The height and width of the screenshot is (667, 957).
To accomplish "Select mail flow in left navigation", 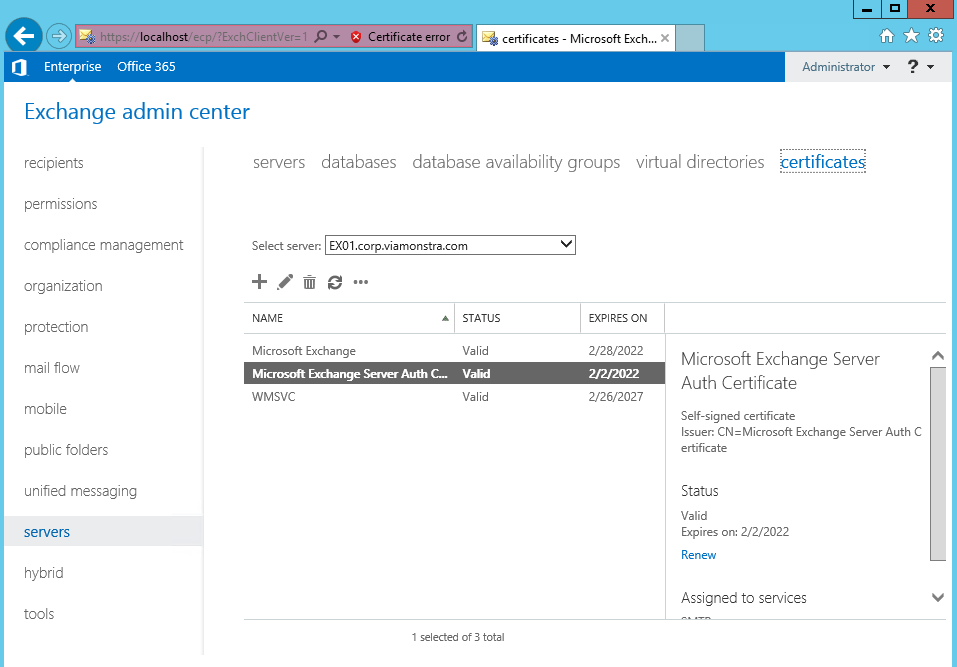I will [52, 368].
